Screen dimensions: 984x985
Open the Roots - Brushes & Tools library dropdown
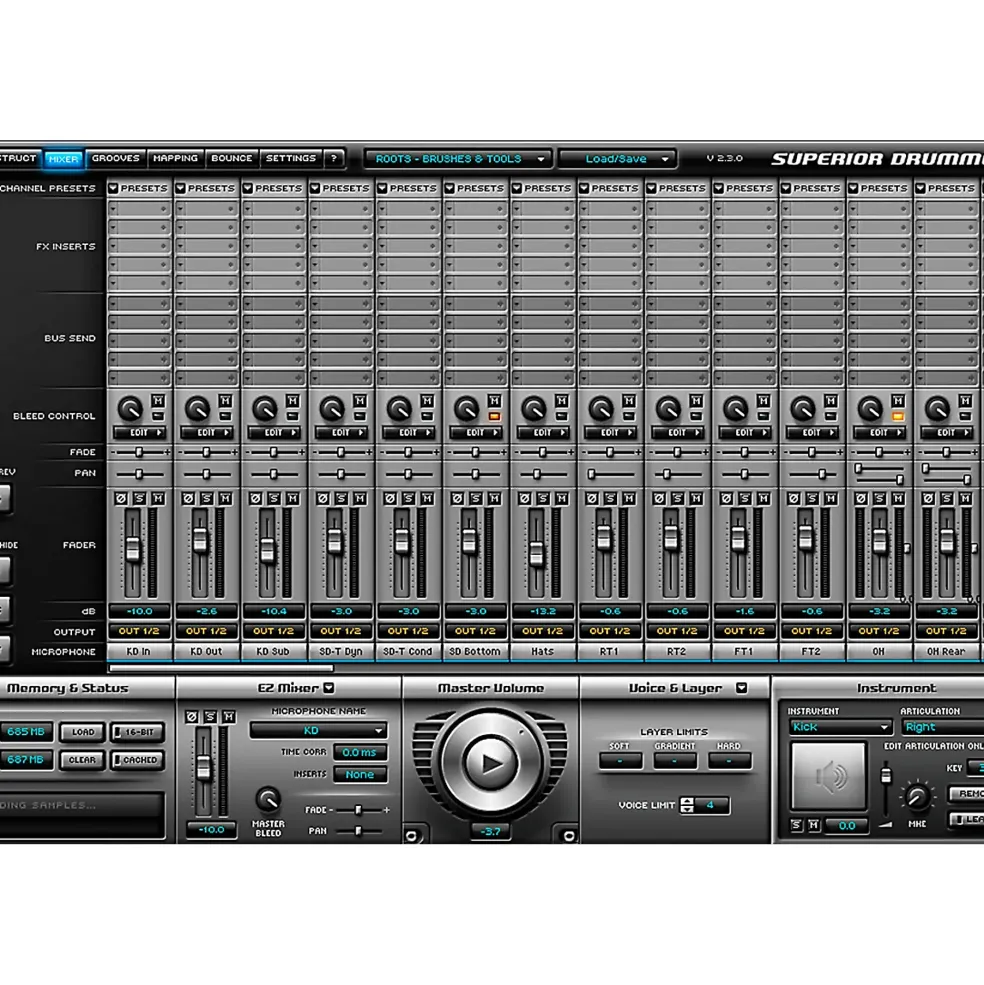[458, 159]
